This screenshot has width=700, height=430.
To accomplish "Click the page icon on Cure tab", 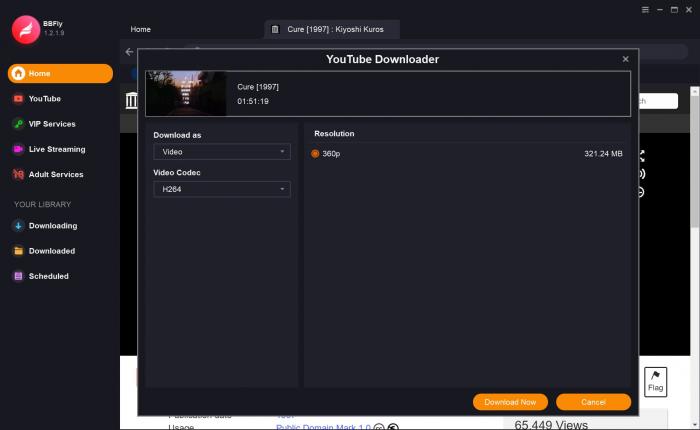I will pos(275,29).
